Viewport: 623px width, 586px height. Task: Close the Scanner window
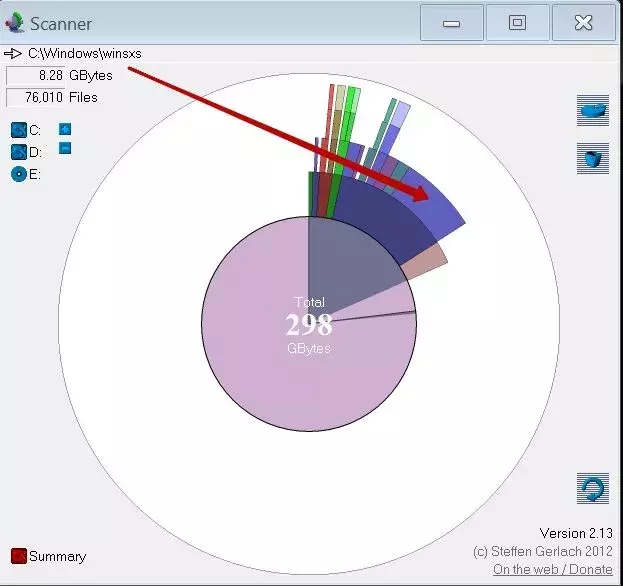tap(584, 23)
